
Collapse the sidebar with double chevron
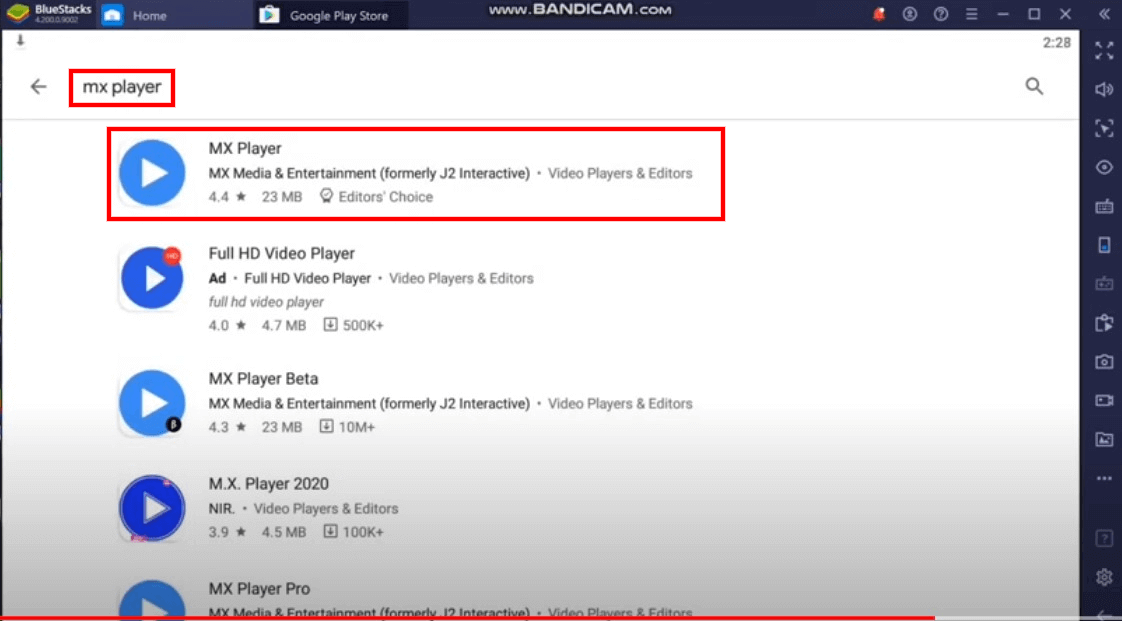[x=1104, y=14]
